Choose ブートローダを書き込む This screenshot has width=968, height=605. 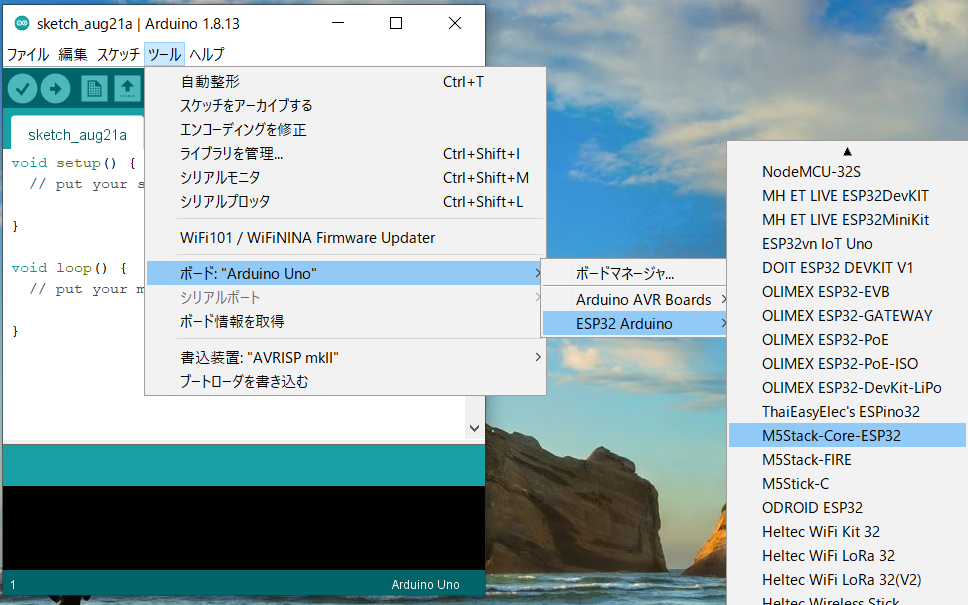coord(346,382)
